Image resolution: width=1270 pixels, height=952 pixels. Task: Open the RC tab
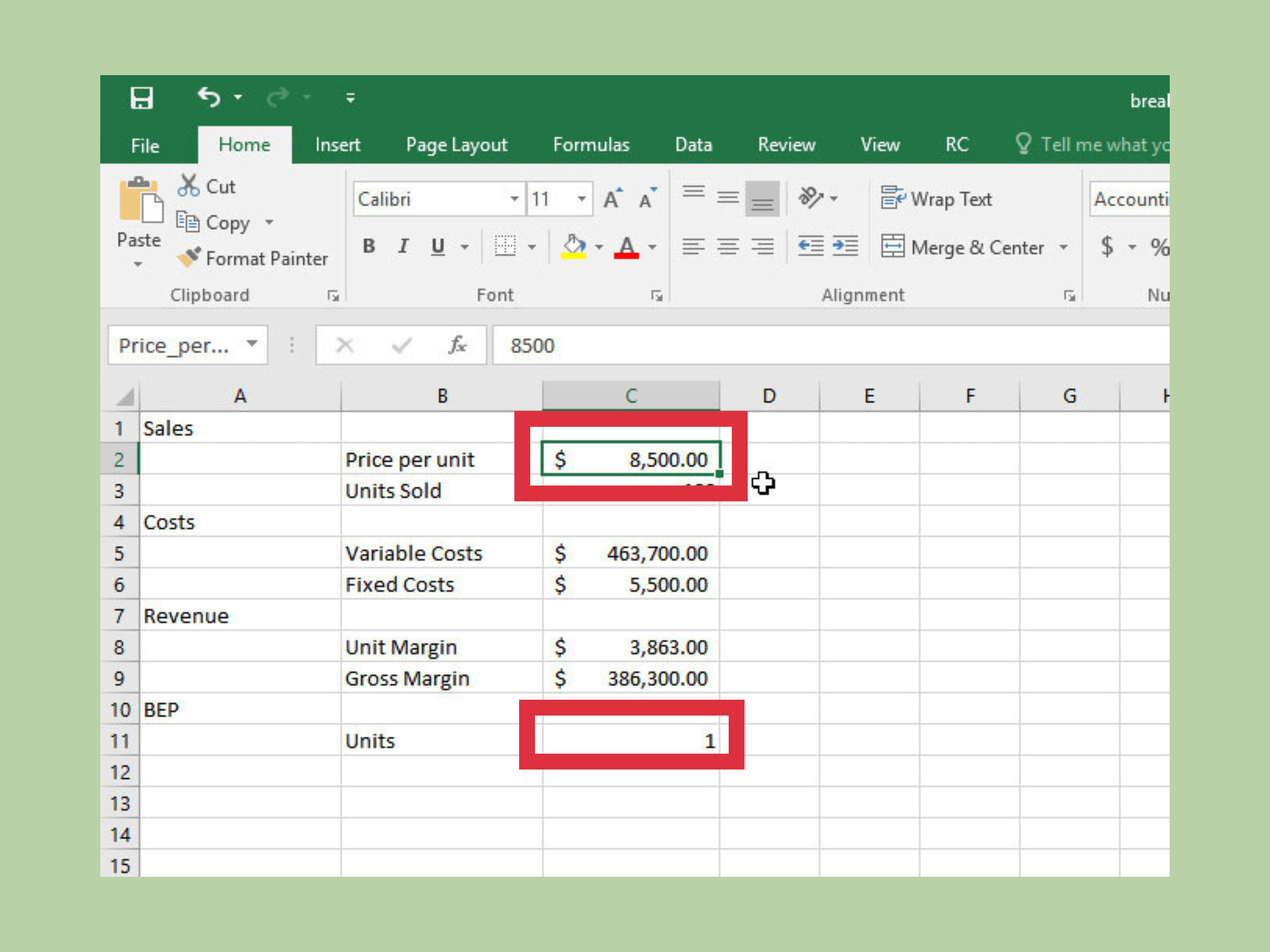957,145
